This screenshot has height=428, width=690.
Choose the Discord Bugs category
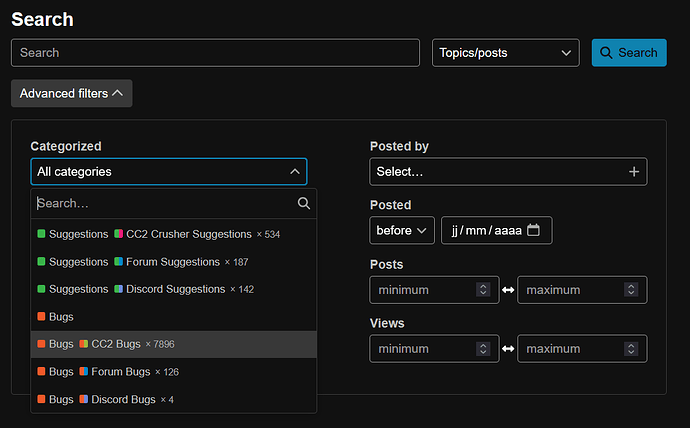174,399
